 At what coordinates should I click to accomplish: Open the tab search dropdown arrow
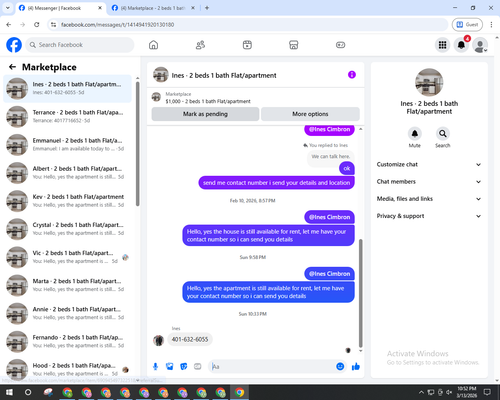coord(8,8)
